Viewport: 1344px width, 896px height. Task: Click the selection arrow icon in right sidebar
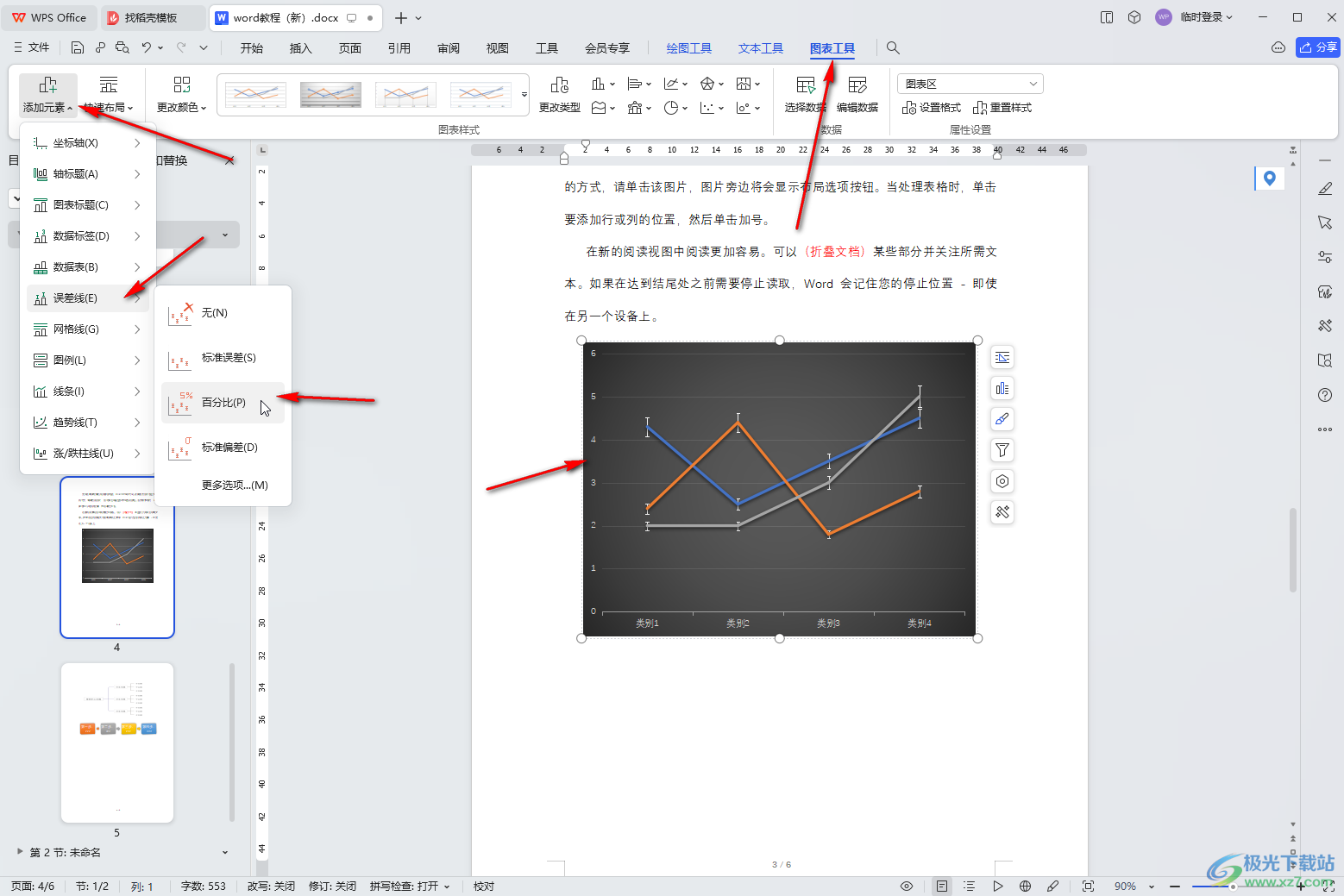pyautogui.click(x=1325, y=222)
